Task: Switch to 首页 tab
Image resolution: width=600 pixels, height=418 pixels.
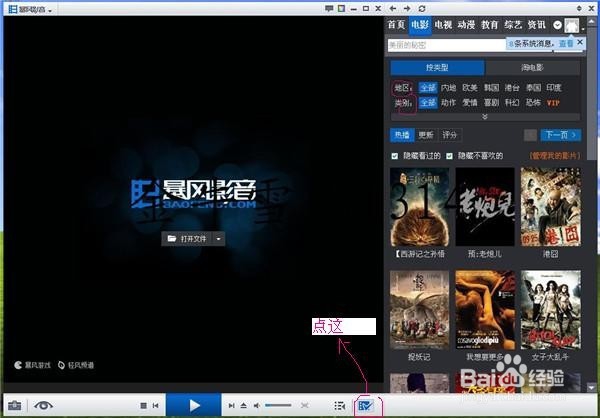Action: click(x=396, y=25)
